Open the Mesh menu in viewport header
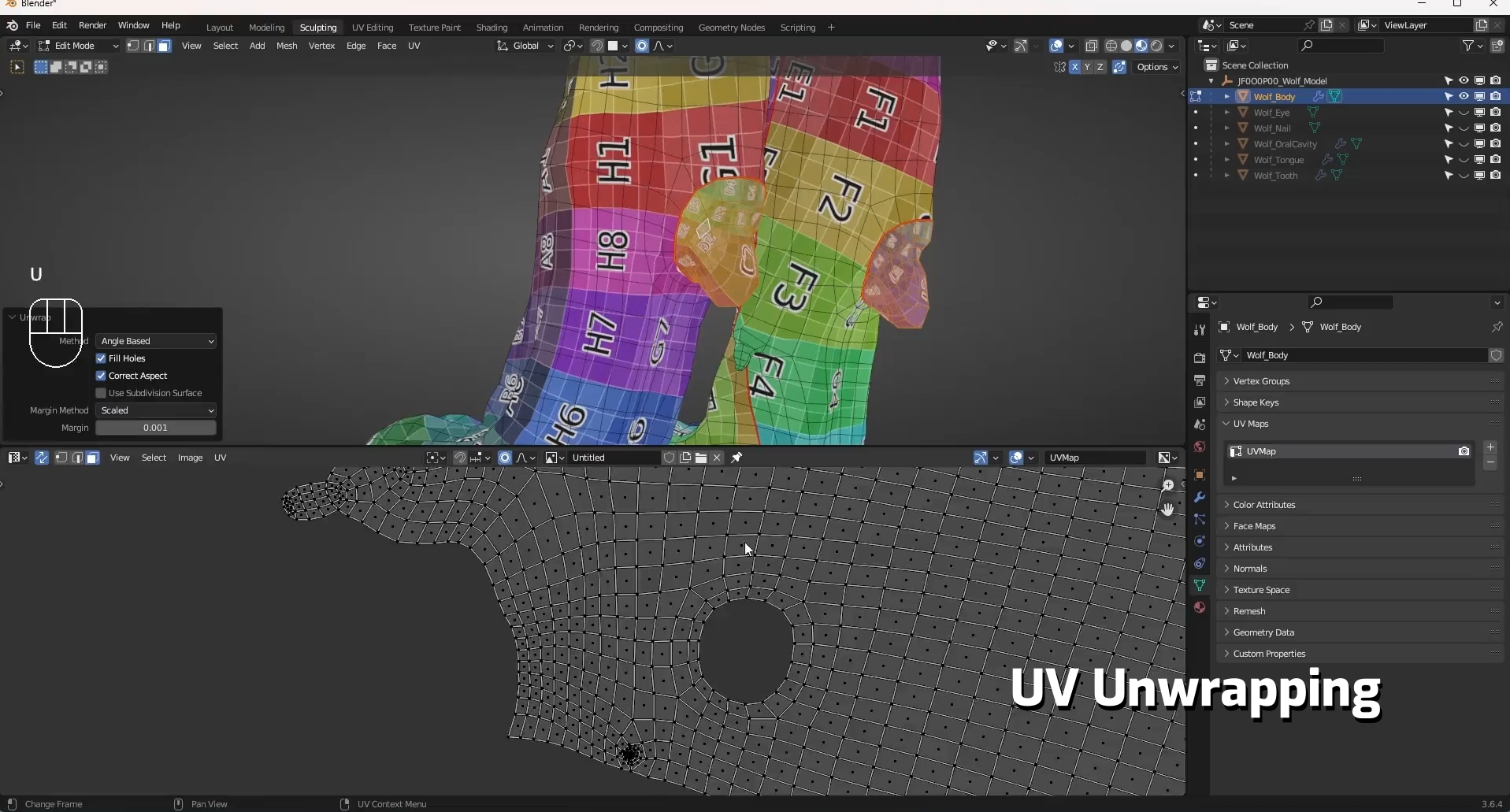This screenshot has height=812, width=1510. point(287,46)
